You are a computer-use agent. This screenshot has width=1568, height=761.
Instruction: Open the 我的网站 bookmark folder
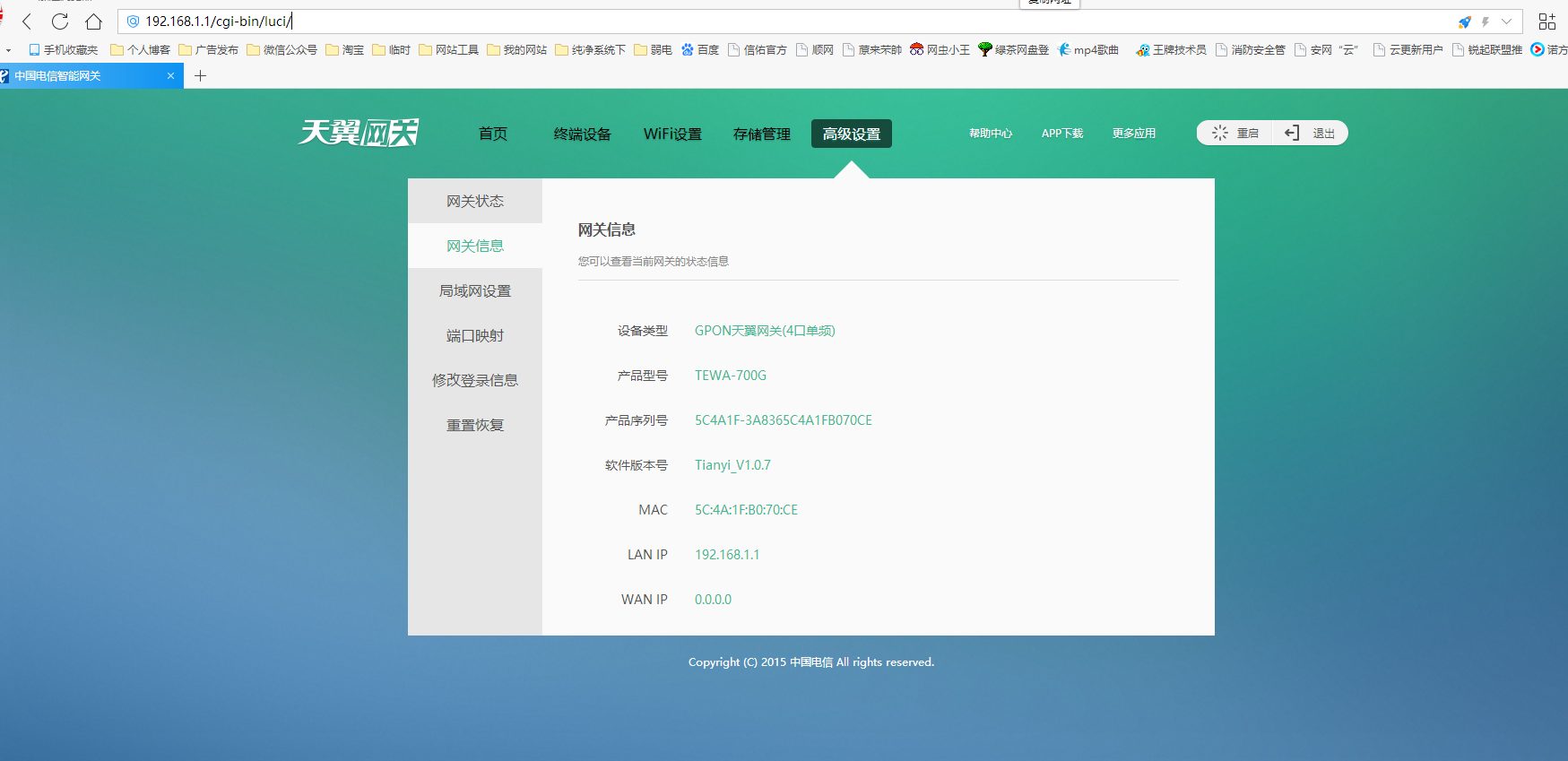click(x=517, y=50)
